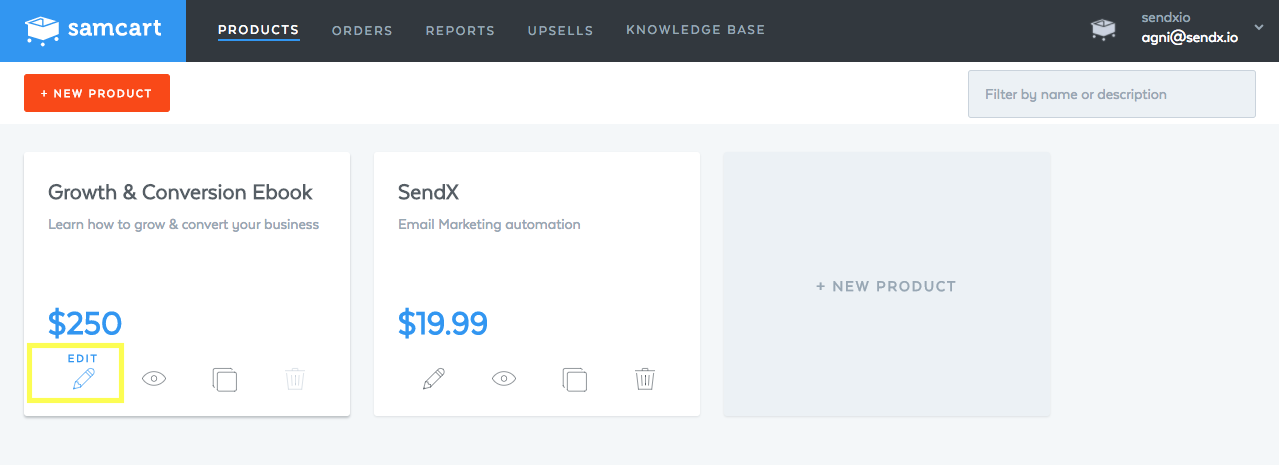Delete the Growth & Conversion Ebook product
This screenshot has height=465, width=1279.
coord(295,379)
